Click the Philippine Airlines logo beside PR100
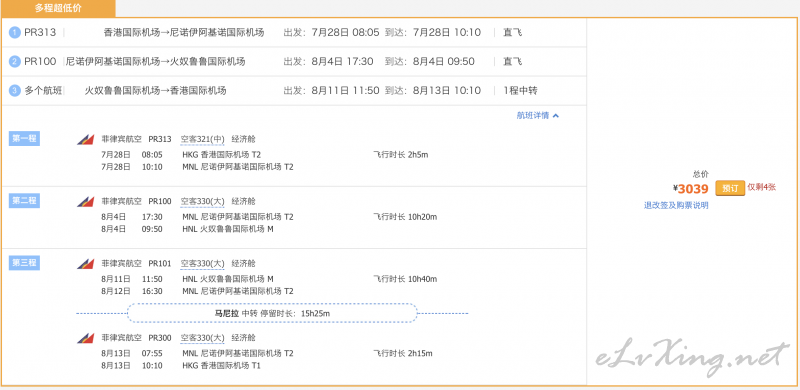Screen dimensions: 800x390 pos(86,202)
